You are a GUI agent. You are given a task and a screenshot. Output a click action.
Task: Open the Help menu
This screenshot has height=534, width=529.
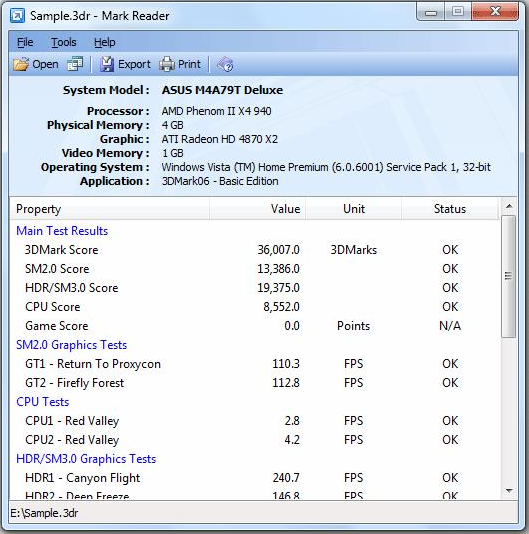105,42
